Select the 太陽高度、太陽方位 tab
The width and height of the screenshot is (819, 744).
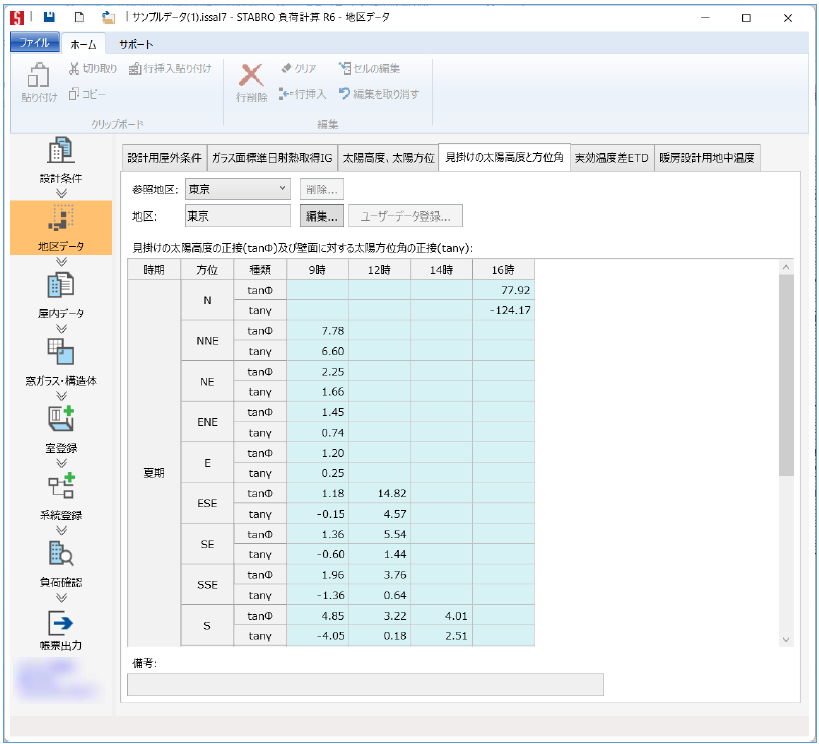click(388, 157)
